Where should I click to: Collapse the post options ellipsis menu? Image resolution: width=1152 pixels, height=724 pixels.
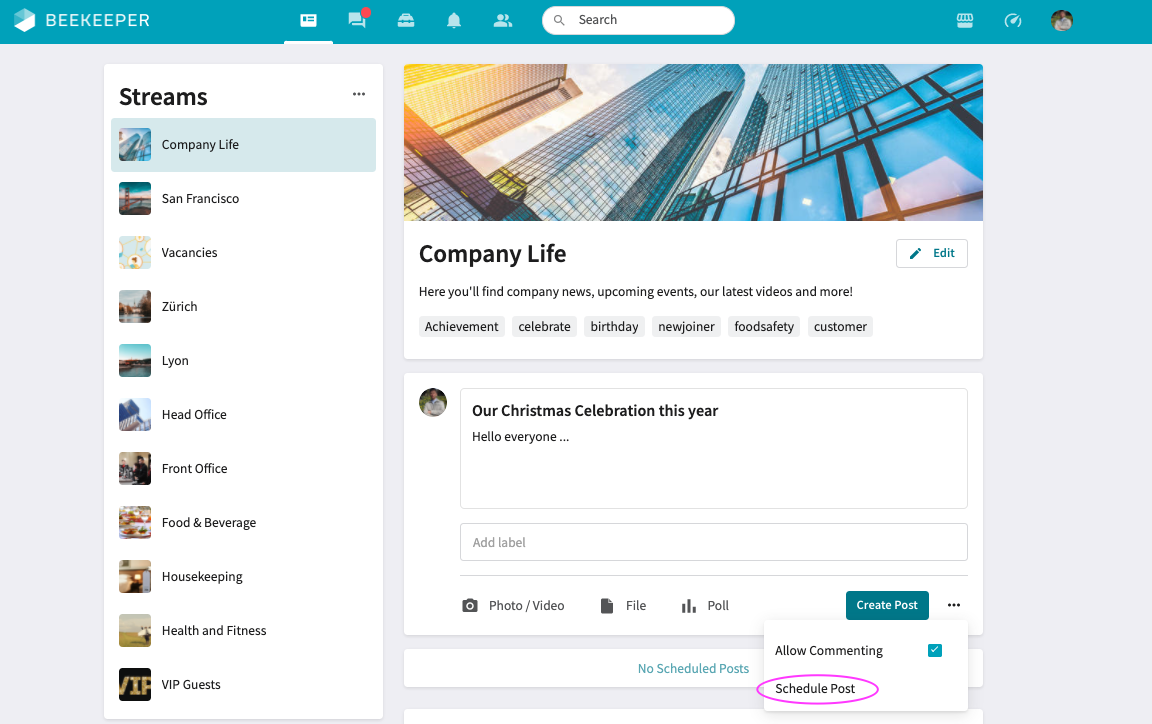tap(954, 605)
